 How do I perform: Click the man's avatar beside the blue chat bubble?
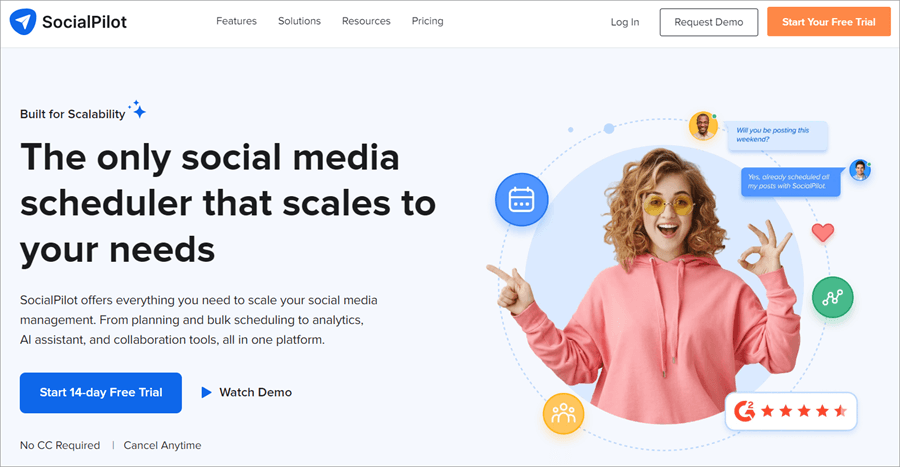(860, 170)
